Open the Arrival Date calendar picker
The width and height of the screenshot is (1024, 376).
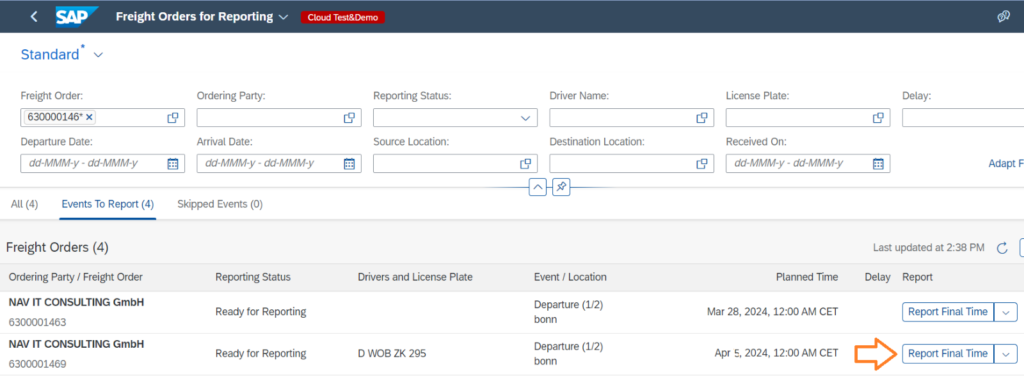pos(349,163)
